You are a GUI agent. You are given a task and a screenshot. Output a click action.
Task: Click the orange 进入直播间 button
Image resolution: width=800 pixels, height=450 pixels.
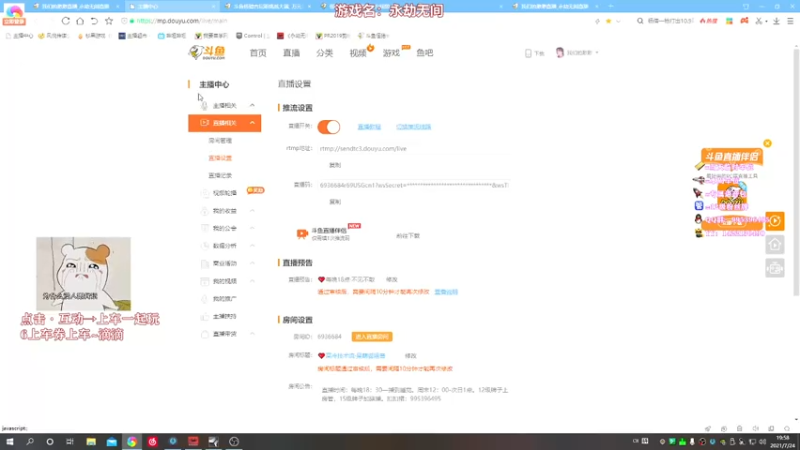tap(372, 337)
